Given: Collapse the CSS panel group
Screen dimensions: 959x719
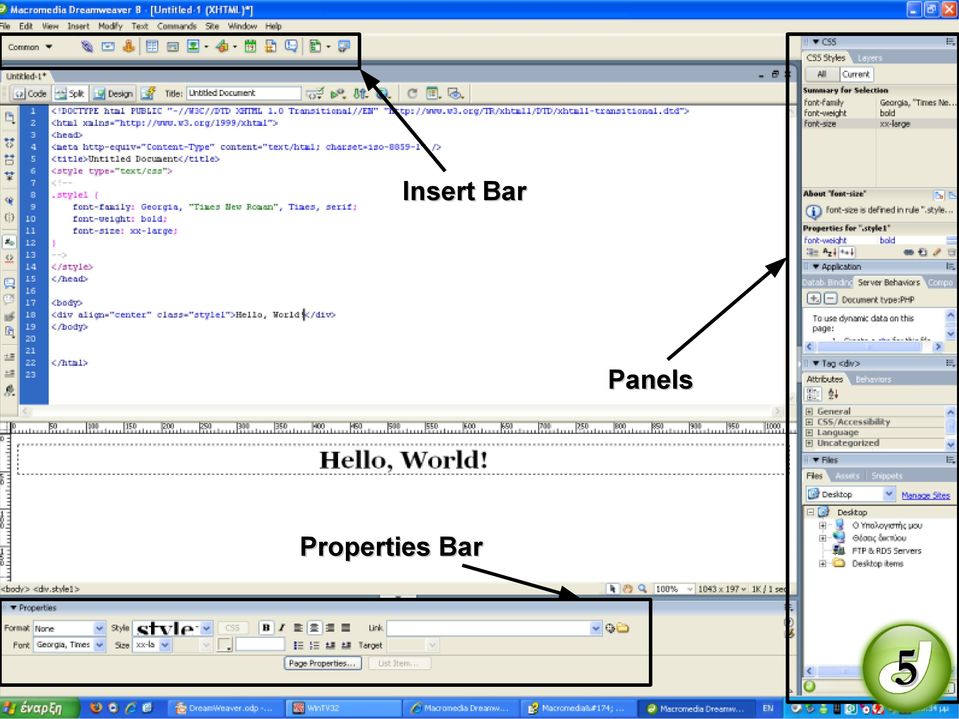Looking at the screenshot, I should [x=815, y=42].
